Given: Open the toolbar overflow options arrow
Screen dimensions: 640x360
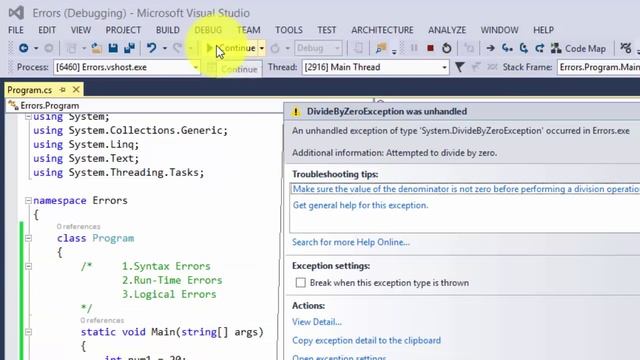Looking at the screenshot, I should click(394, 51).
